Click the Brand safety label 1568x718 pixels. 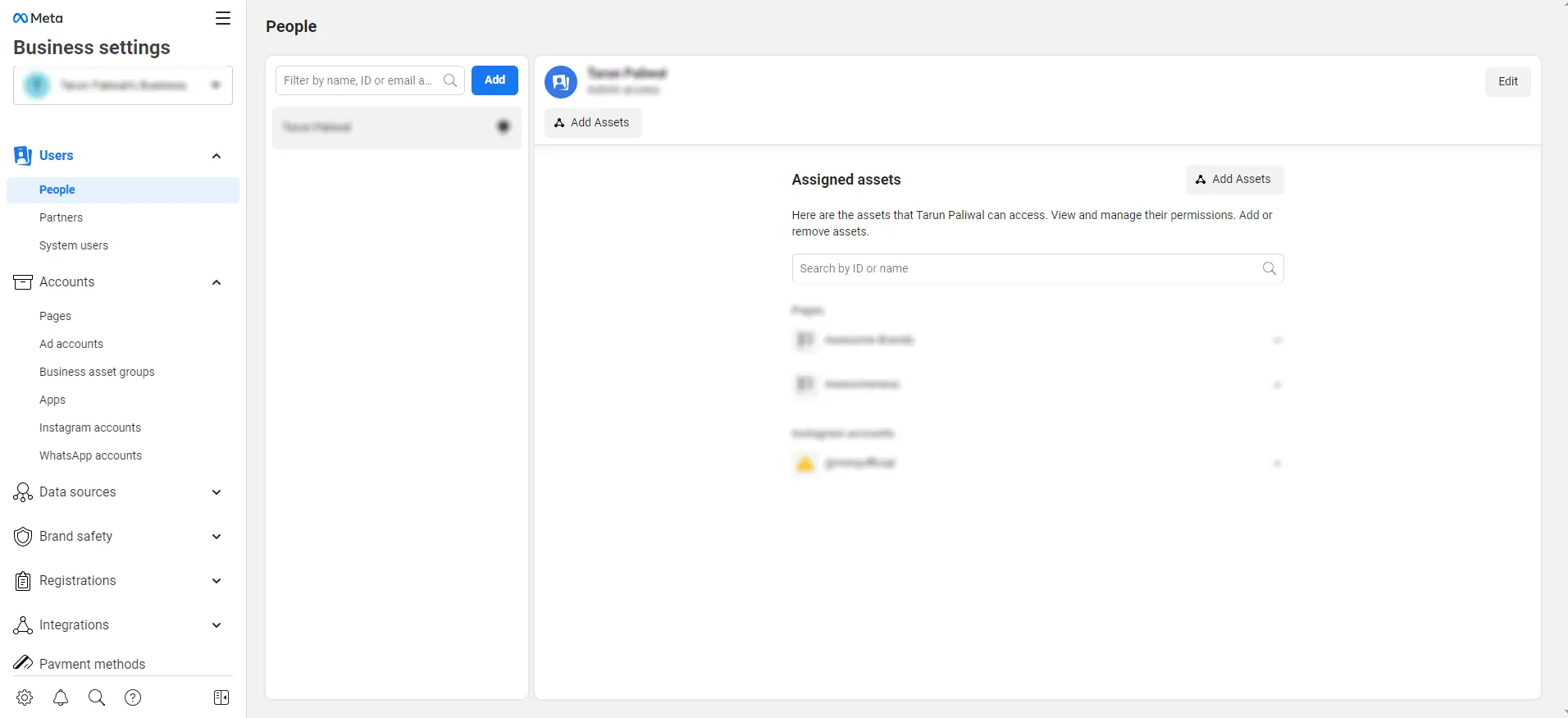[76, 537]
